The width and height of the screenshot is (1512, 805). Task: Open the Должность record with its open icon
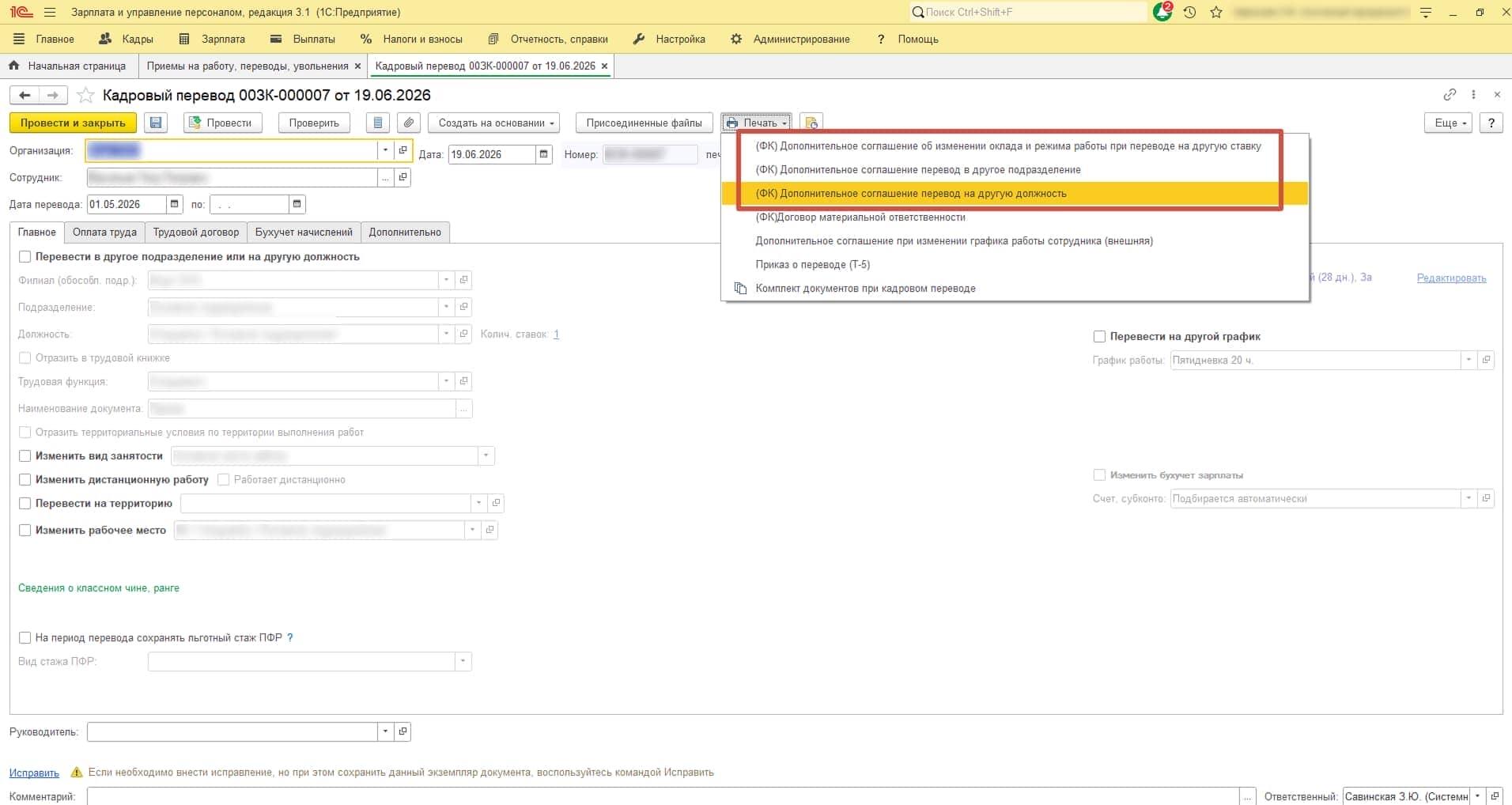pos(464,334)
